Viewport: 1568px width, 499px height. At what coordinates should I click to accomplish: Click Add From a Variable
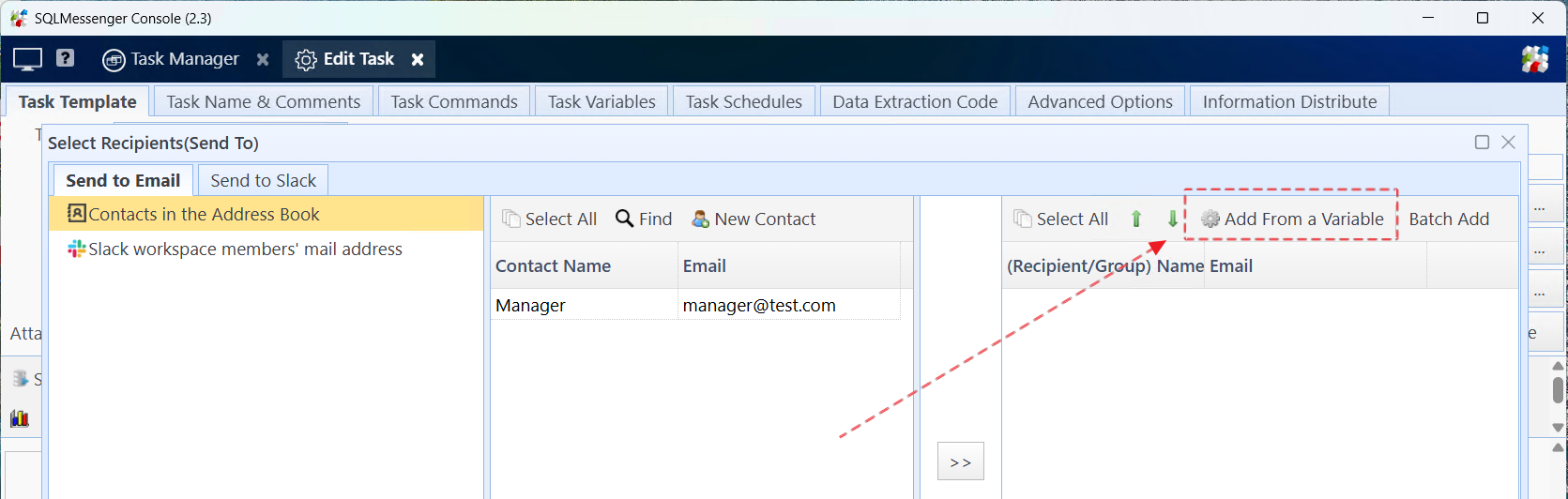(1292, 219)
